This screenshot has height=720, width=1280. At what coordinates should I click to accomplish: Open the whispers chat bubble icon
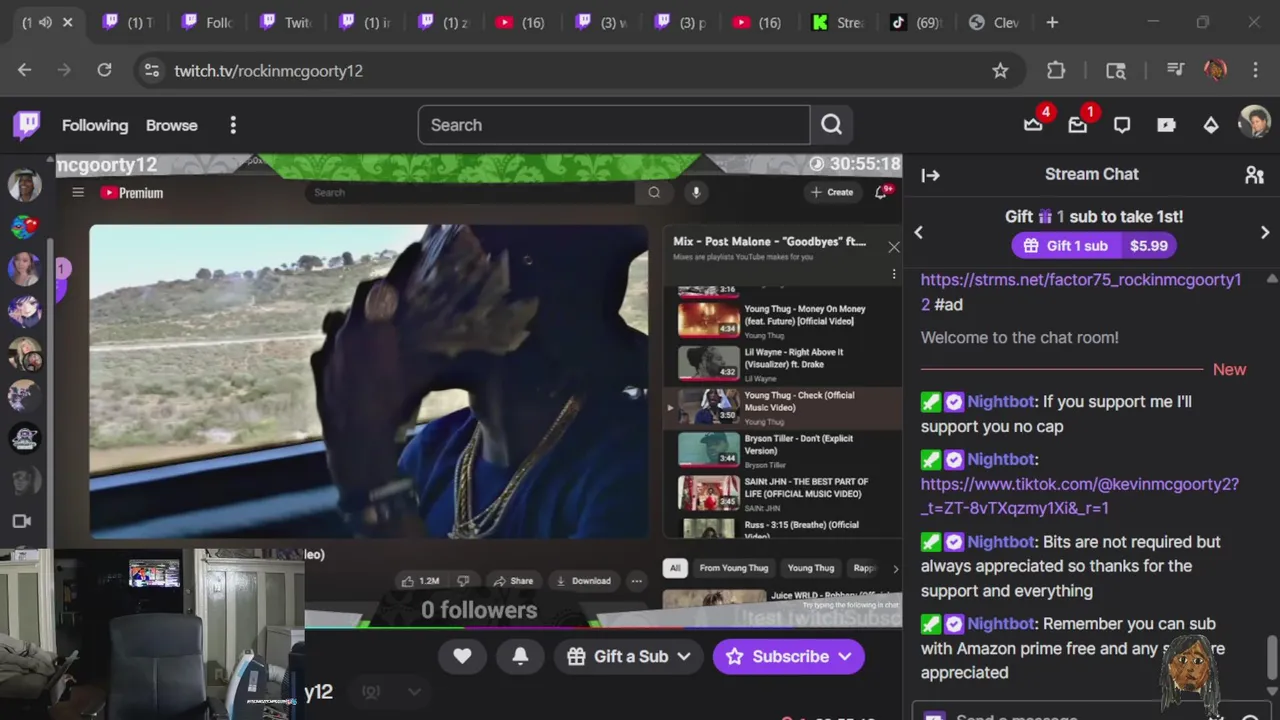pyautogui.click(x=1122, y=125)
